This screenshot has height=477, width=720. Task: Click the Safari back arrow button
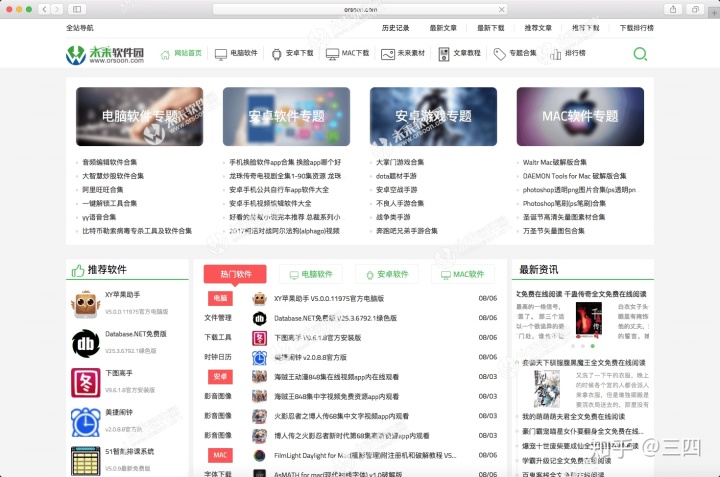[x=44, y=9]
